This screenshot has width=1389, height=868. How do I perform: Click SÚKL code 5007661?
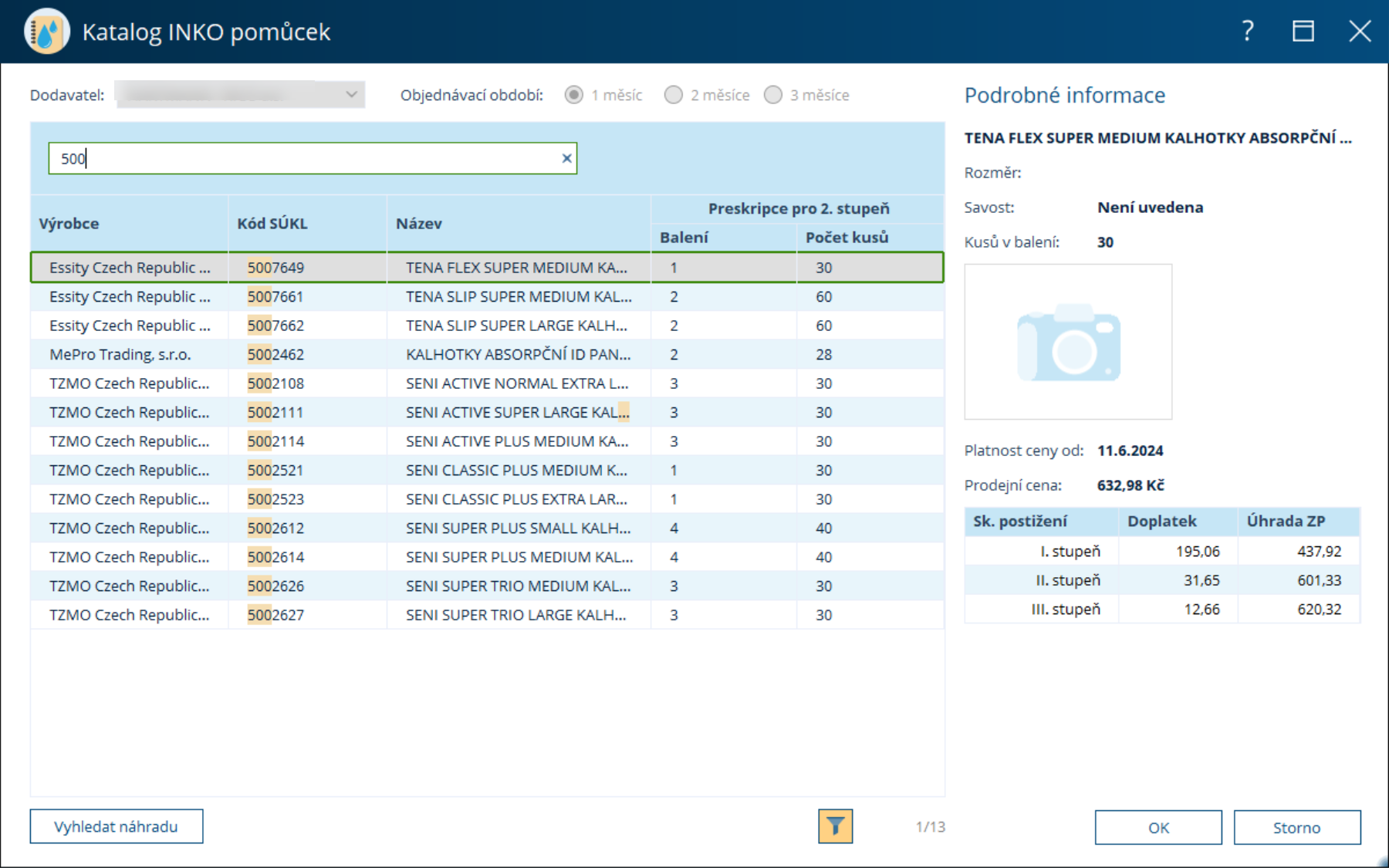point(275,297)
